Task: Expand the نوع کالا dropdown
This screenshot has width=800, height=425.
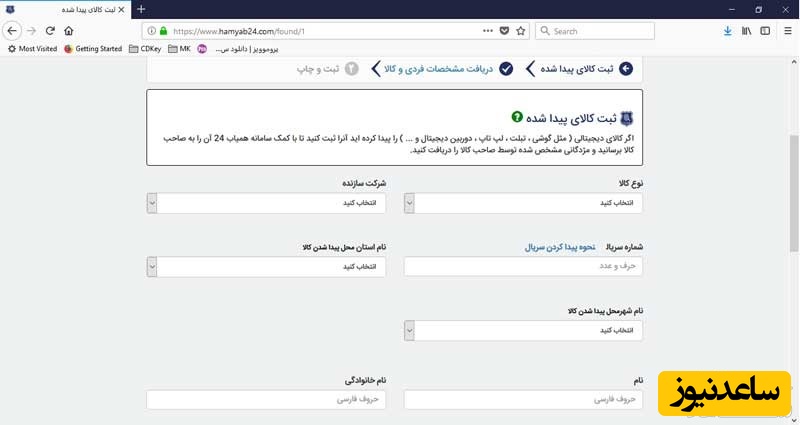Action: point(524,203)
